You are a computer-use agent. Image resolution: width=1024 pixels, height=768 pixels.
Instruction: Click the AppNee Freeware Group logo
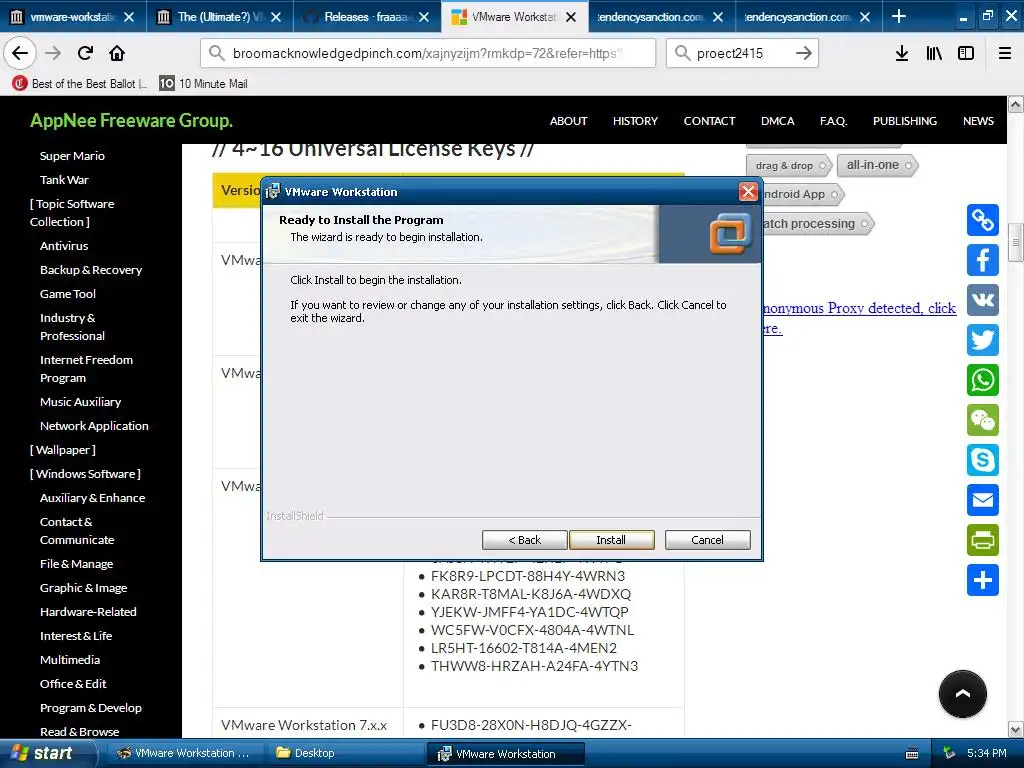131,120
